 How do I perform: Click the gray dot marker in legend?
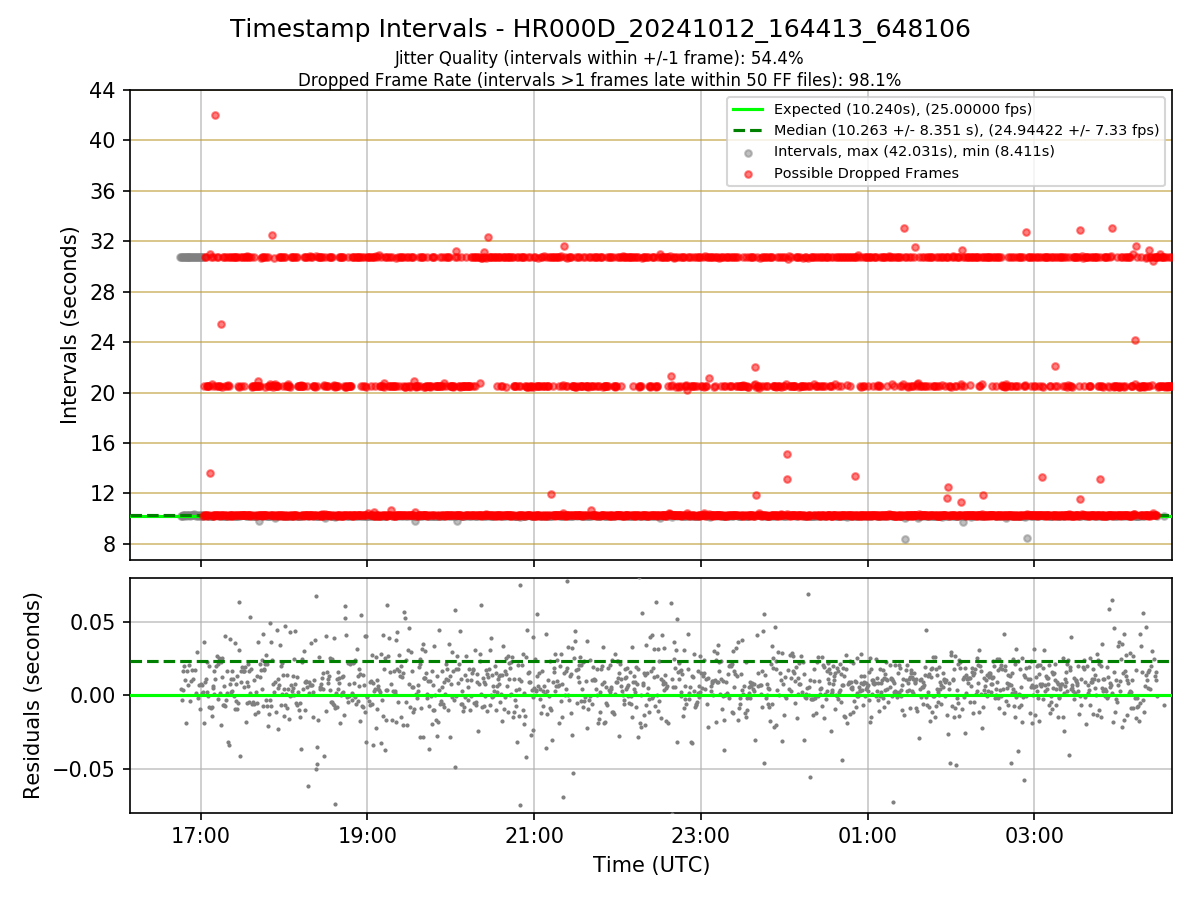click(748, 152)
